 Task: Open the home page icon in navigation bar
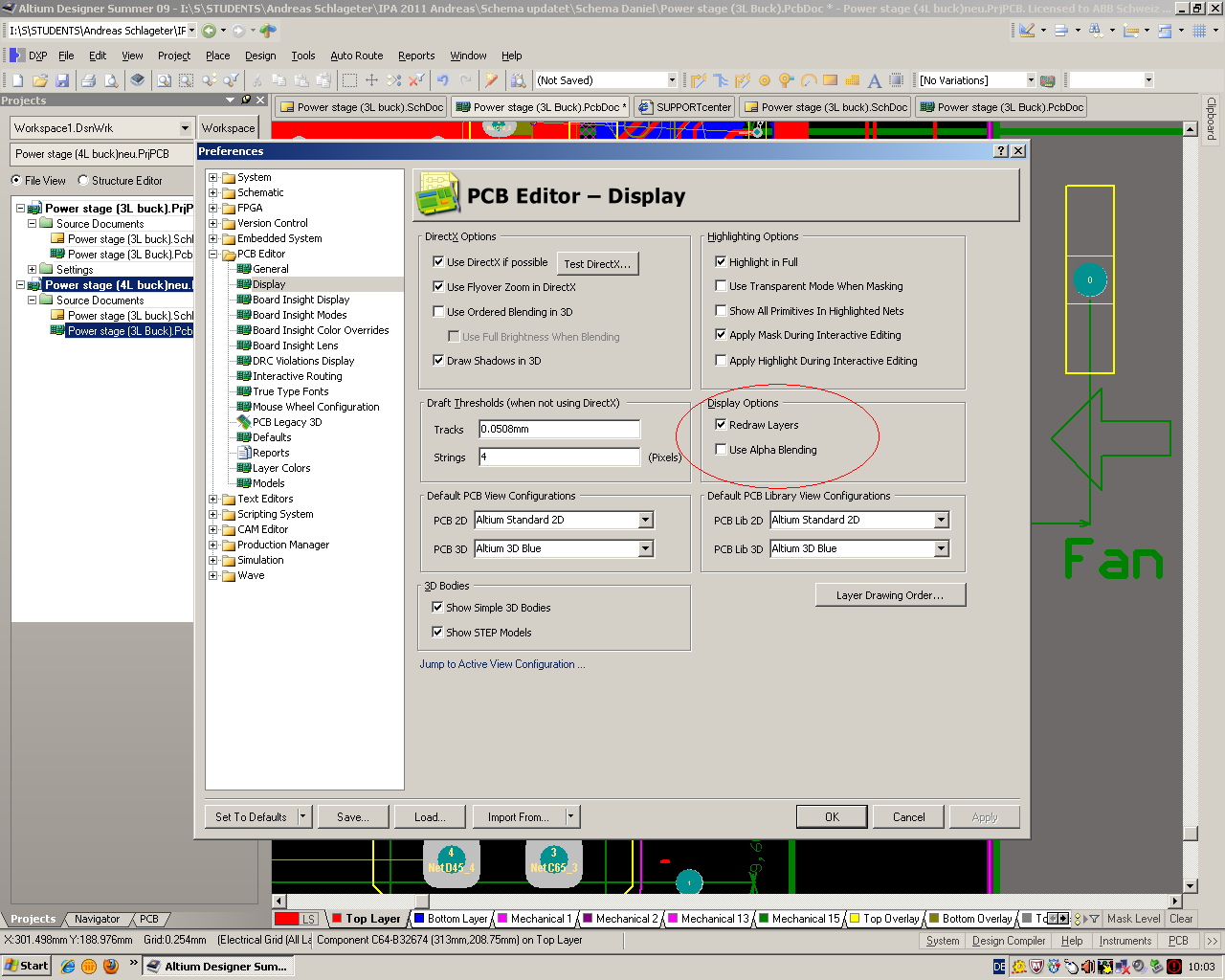[268, 31]
